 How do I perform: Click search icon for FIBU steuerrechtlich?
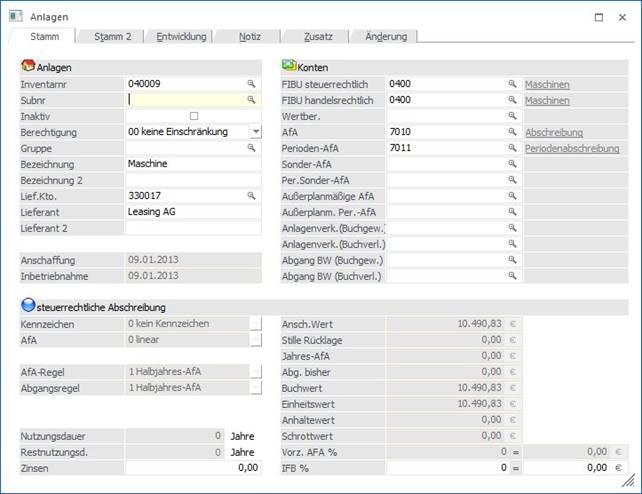[512, 84]
